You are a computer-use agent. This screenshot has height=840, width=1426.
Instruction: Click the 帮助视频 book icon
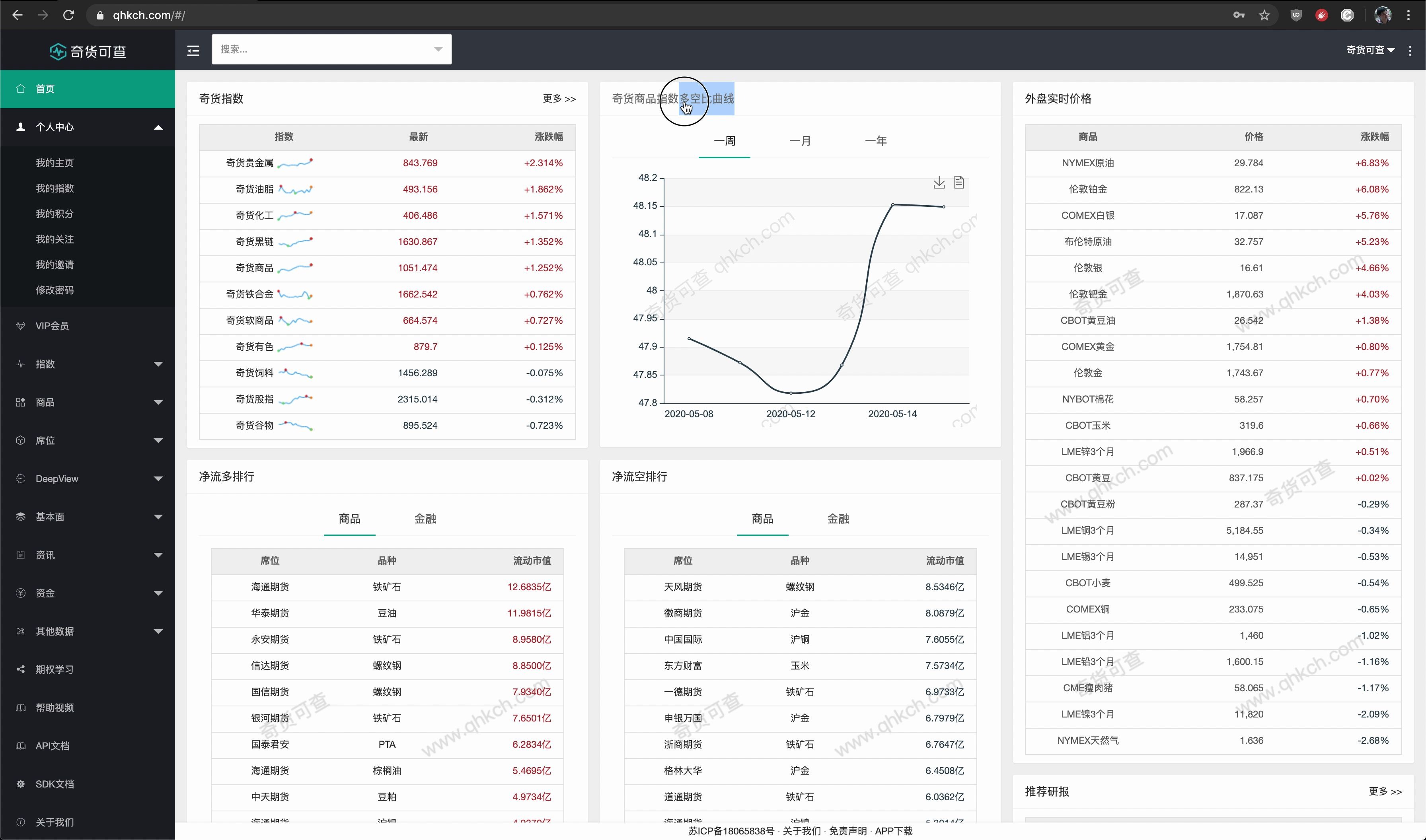click(x=21, y=708)
